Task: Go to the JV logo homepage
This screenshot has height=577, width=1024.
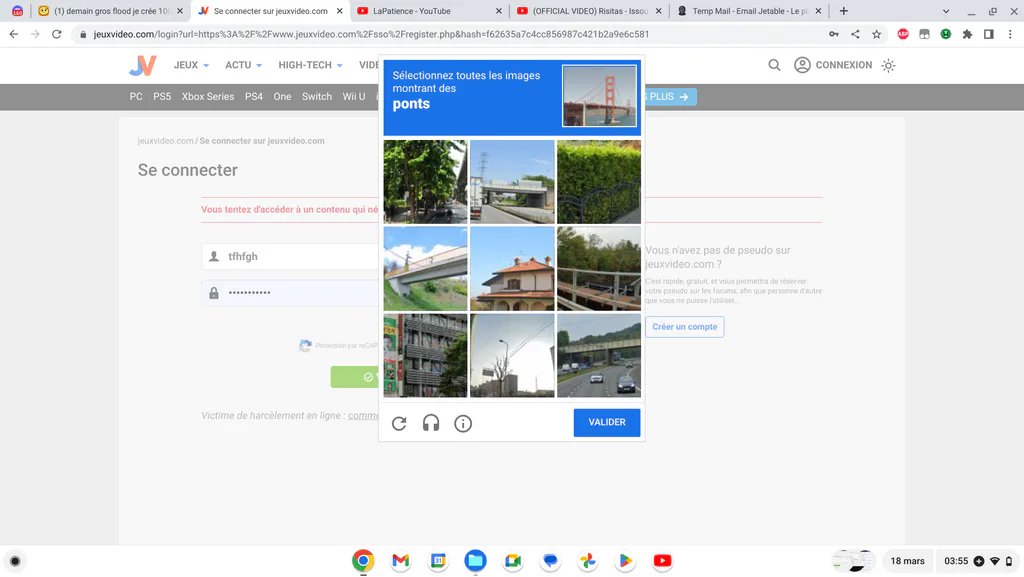Action: tap(142, 65)
